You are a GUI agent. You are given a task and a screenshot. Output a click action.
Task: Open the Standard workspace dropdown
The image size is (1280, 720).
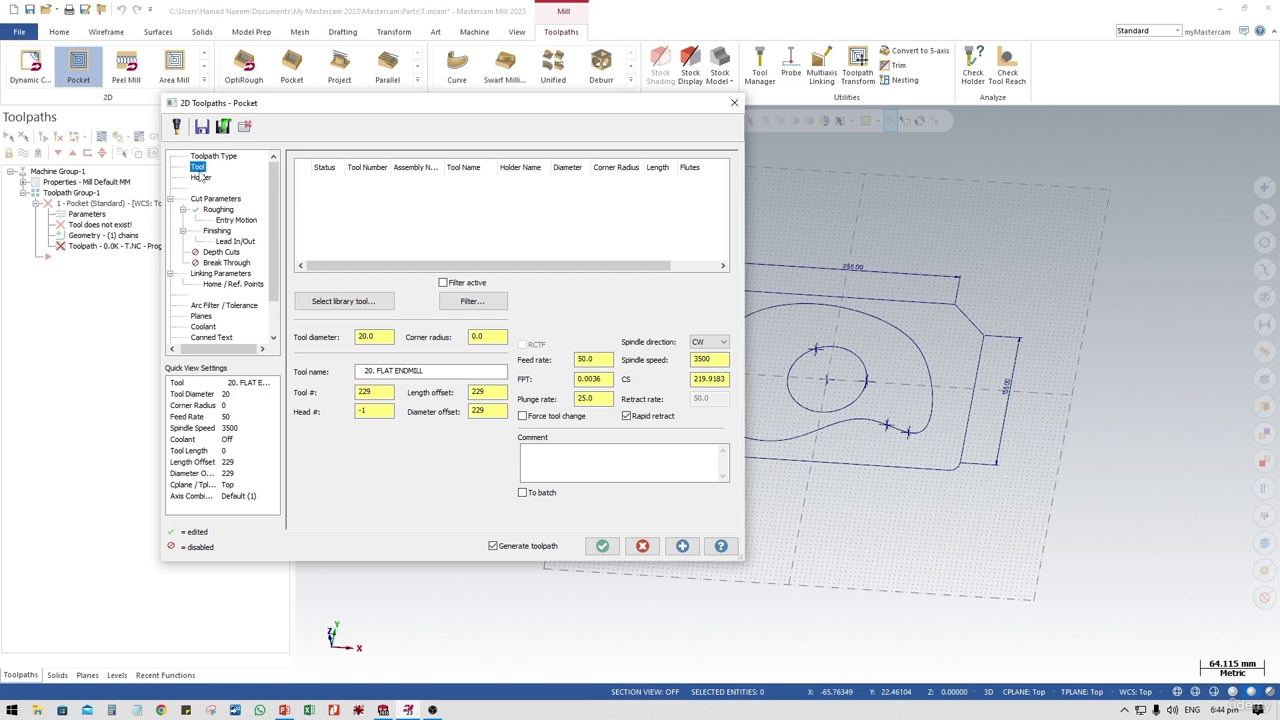tap(1149, 31)
